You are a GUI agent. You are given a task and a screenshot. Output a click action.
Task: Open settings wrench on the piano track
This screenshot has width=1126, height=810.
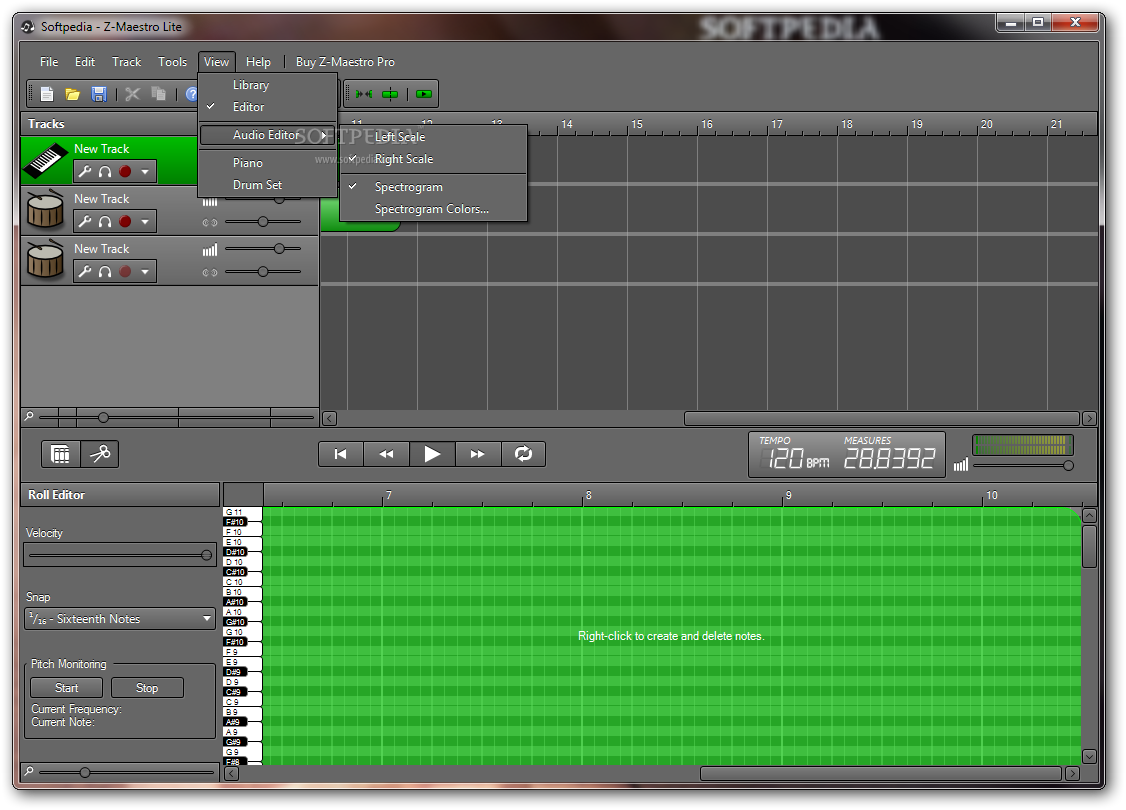85,172
